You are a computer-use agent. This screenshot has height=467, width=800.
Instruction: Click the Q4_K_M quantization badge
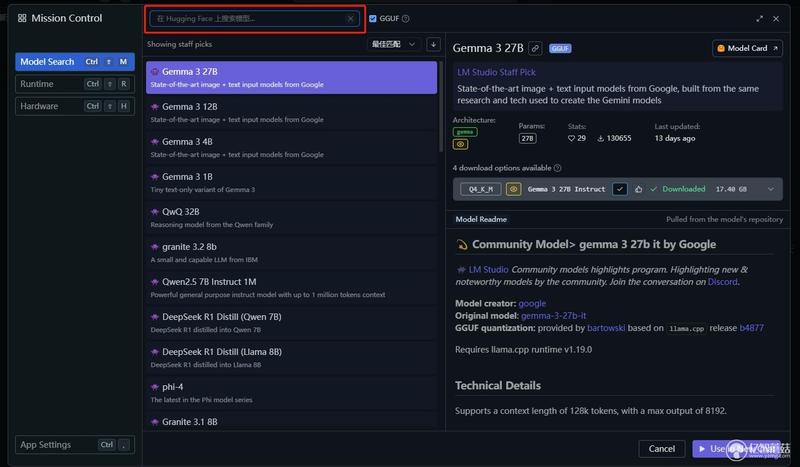(481, 189)
